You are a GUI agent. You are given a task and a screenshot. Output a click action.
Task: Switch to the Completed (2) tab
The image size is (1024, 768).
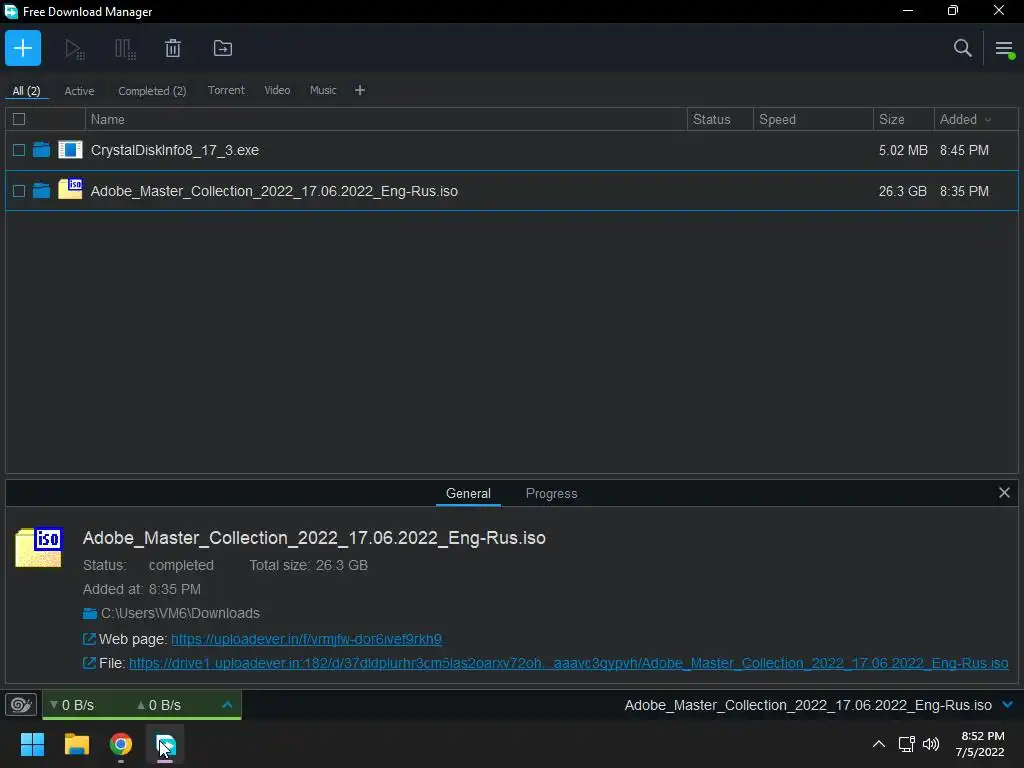pos(152,91)
